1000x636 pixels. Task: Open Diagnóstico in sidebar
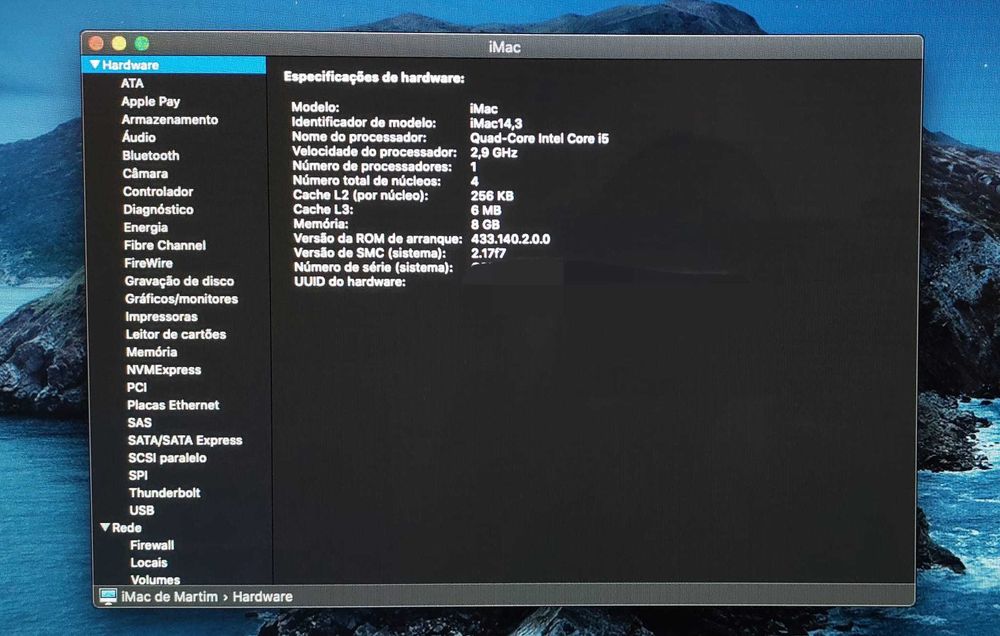pos(158,209)
